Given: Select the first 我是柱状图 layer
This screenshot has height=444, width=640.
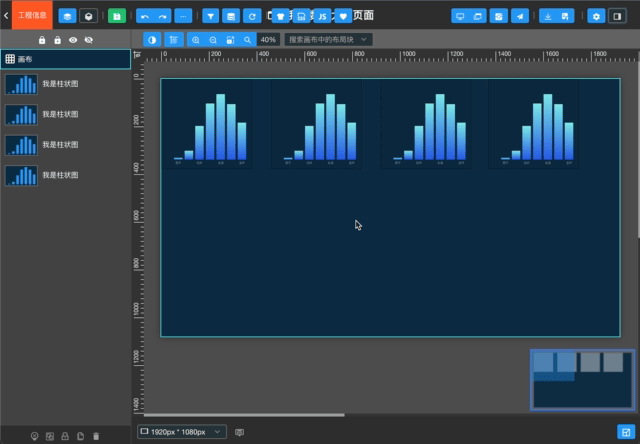Looking at the screenshot, I should [x=66, y=84].
